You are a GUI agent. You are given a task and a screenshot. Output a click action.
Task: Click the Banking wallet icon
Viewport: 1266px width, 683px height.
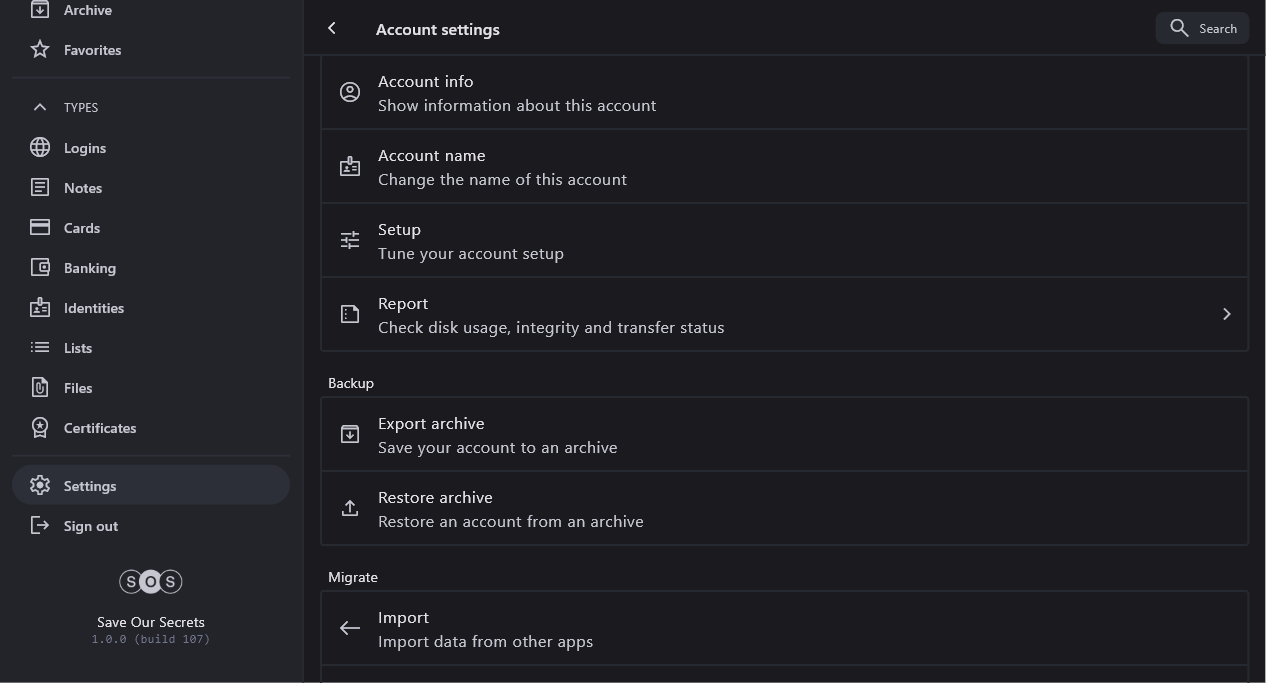(40, 268)
